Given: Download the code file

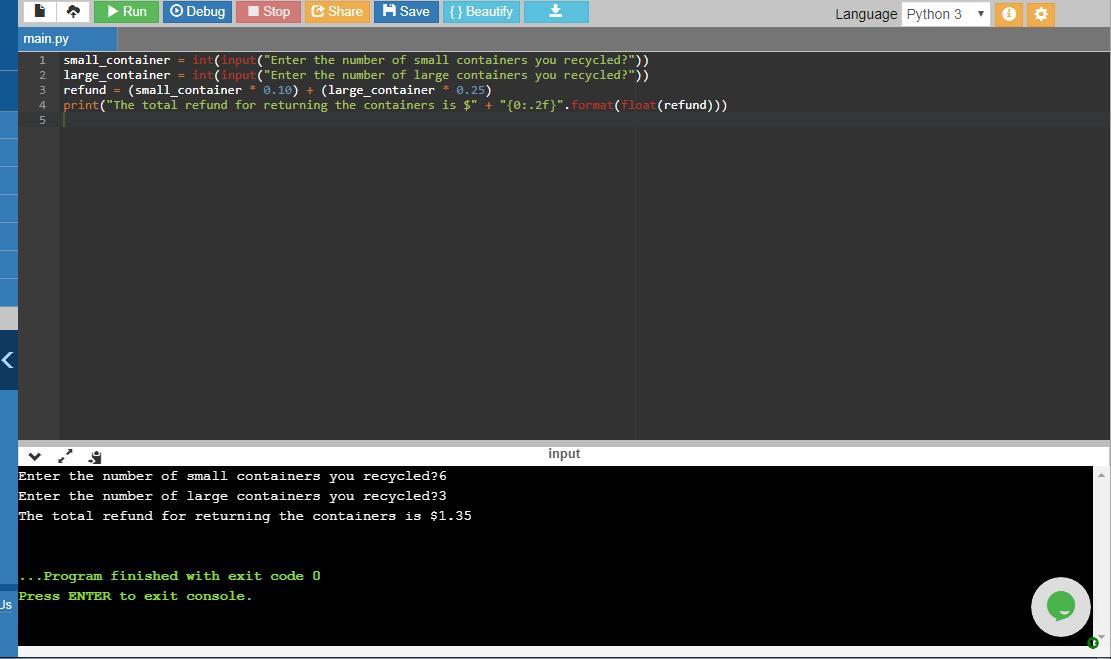Looking at the screenshot, I should 556,11.
